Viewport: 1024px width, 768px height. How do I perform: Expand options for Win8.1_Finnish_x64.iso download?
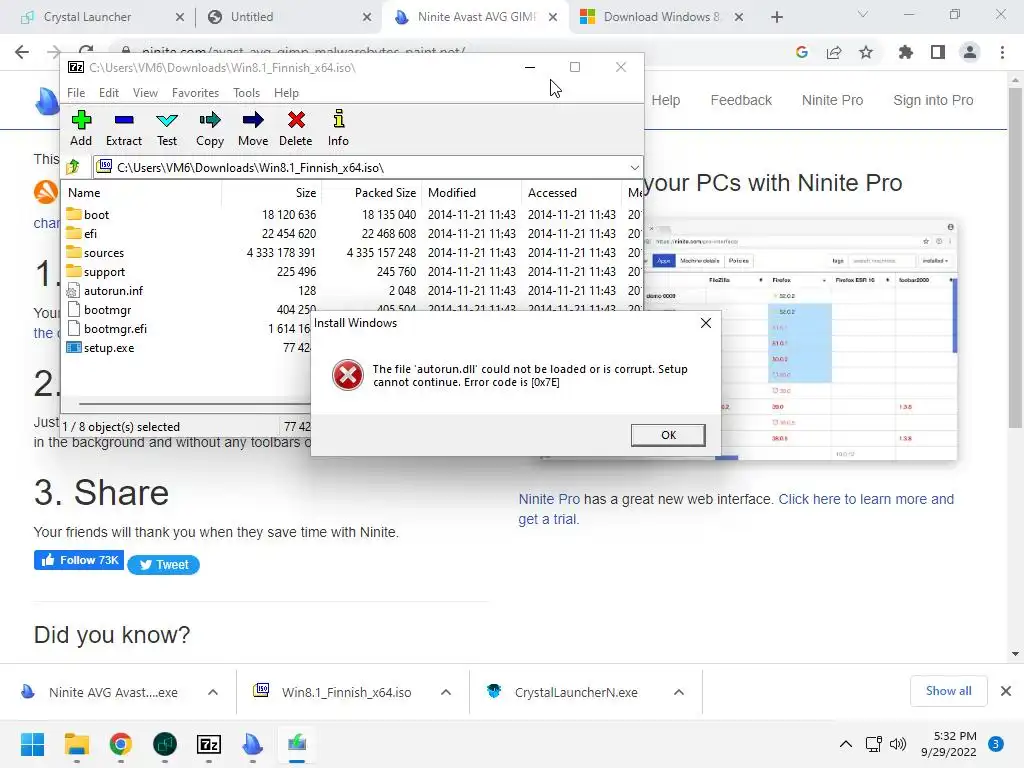[x=446, y=692]
